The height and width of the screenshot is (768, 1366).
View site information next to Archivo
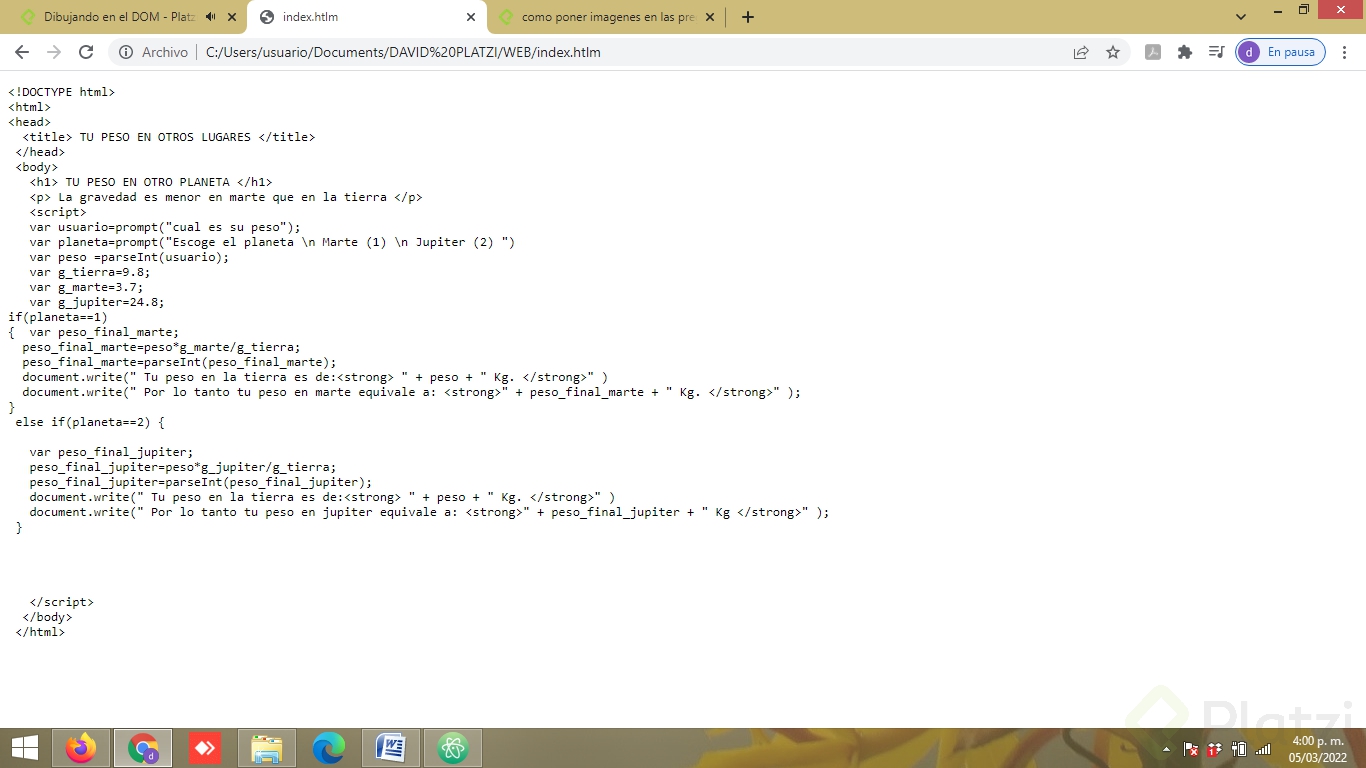pyautogui.click(x=127, y=52)
